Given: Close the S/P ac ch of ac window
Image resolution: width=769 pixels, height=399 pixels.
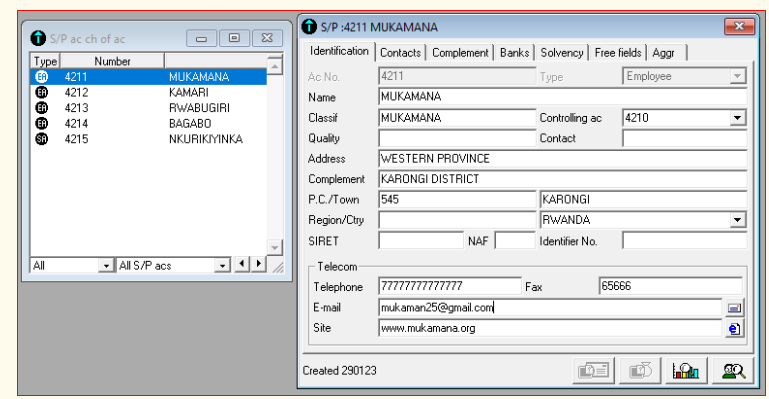Looking at the screenshot, I should click(x=267, y=38).
